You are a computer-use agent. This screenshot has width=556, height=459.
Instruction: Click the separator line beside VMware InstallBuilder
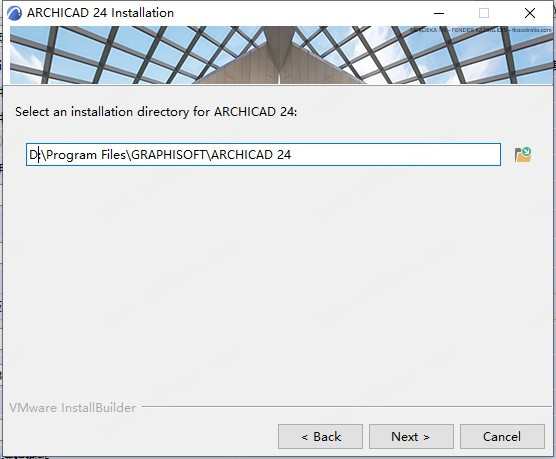click(x=346, y=407)
